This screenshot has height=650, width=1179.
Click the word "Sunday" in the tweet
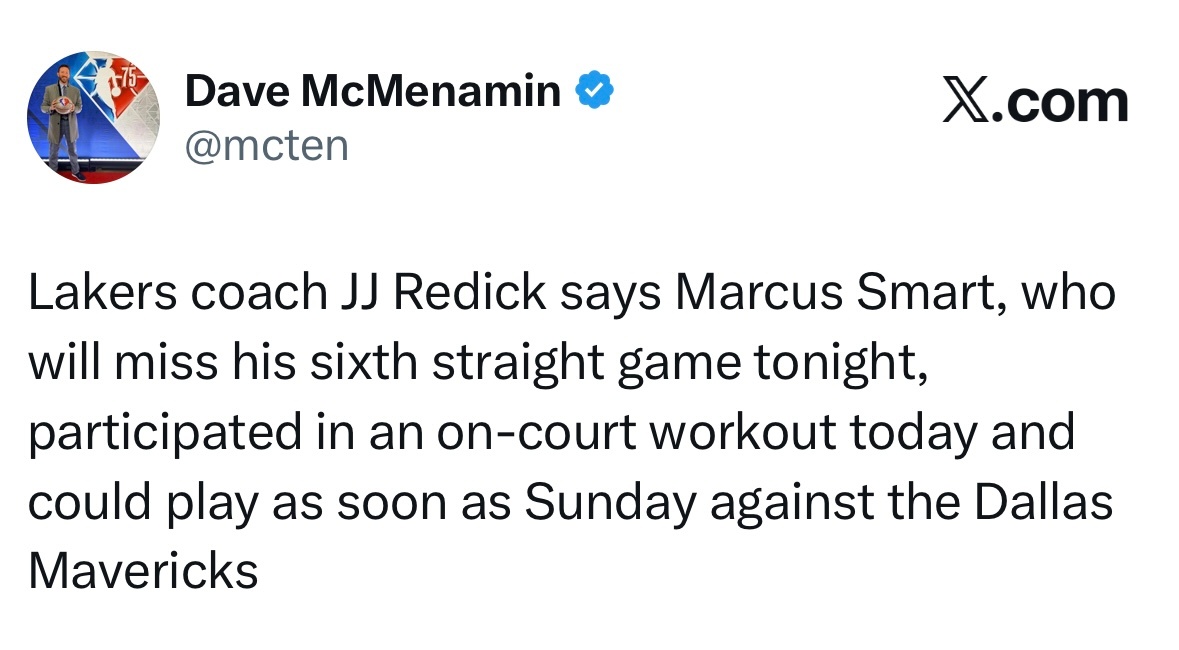[x=609, y=502]
